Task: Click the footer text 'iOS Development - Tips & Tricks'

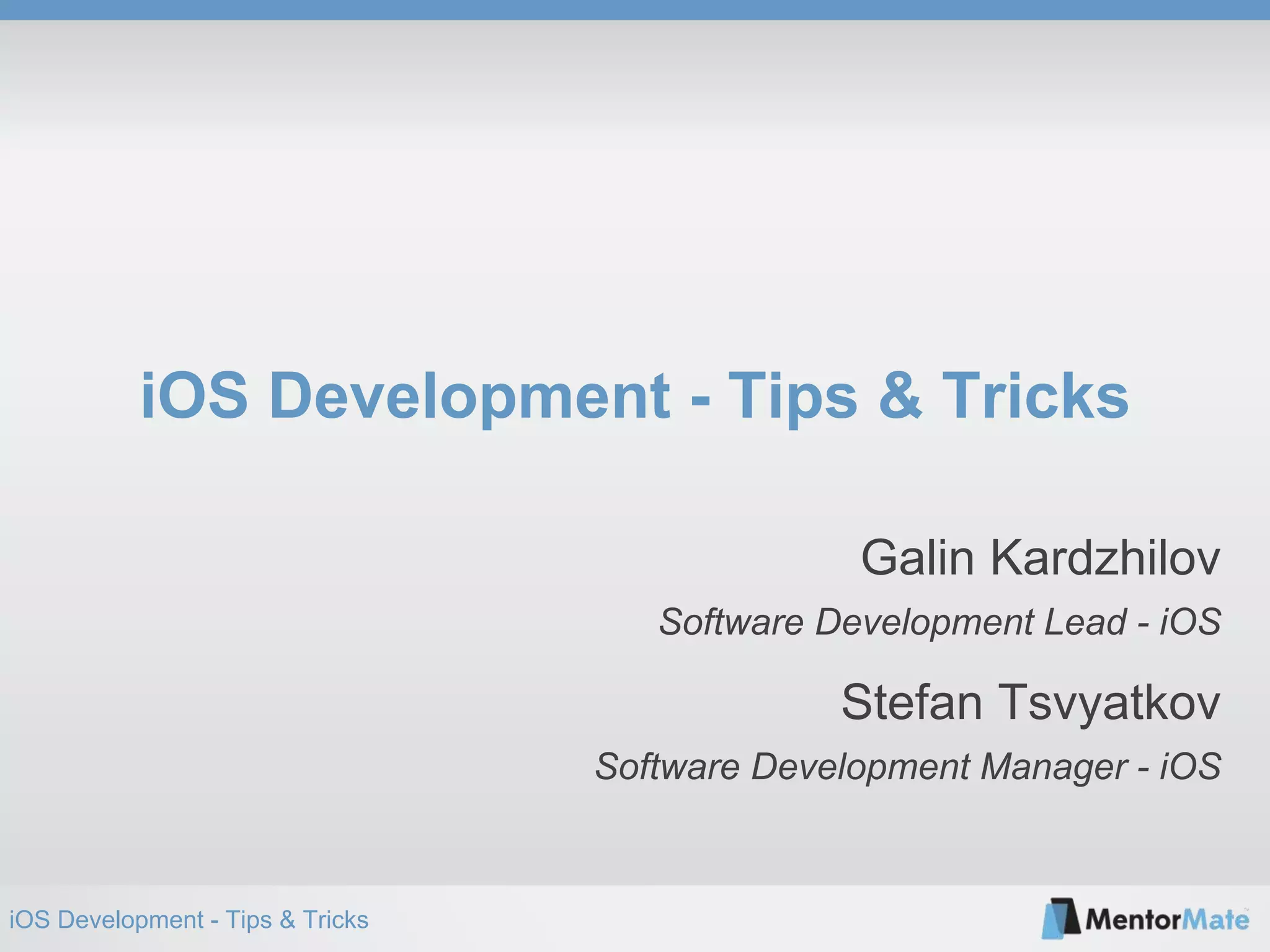Action: pos(189,920)
